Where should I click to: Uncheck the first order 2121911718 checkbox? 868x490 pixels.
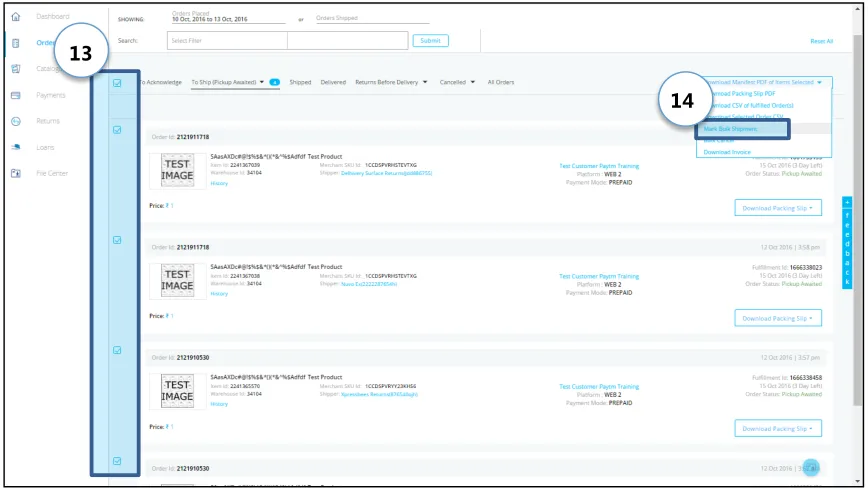click(117, 130)
